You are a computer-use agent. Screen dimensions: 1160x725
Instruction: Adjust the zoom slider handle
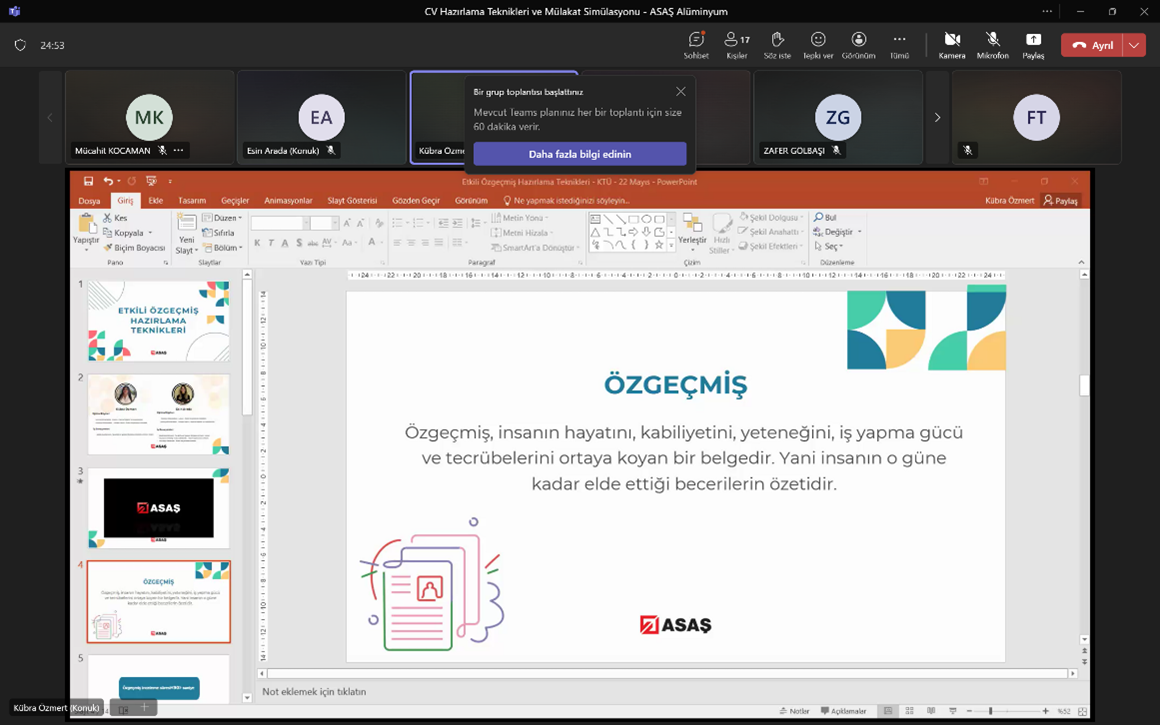click(x=990, y=711)
